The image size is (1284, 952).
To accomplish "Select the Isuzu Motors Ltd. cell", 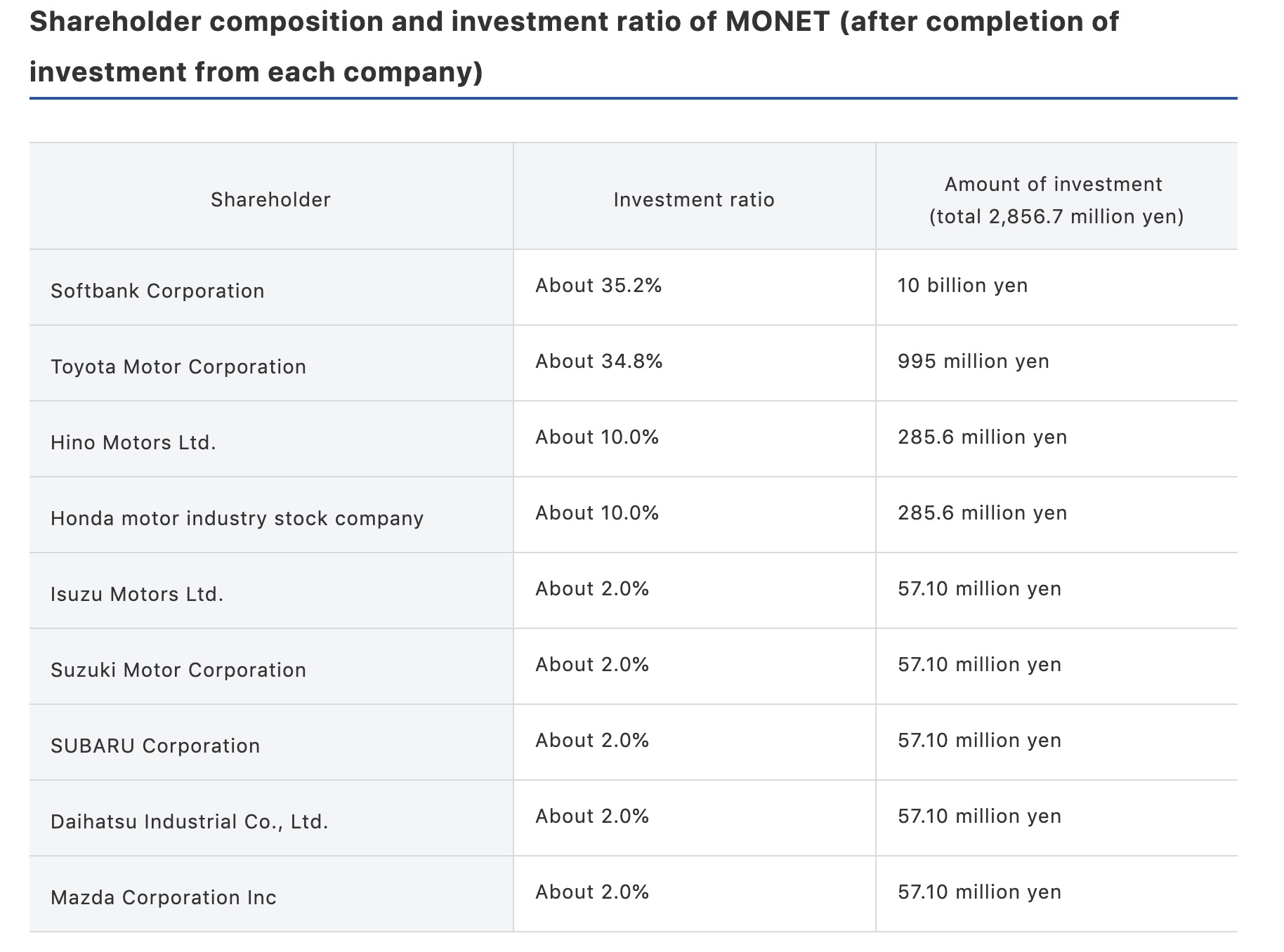I will coord(137,594).
